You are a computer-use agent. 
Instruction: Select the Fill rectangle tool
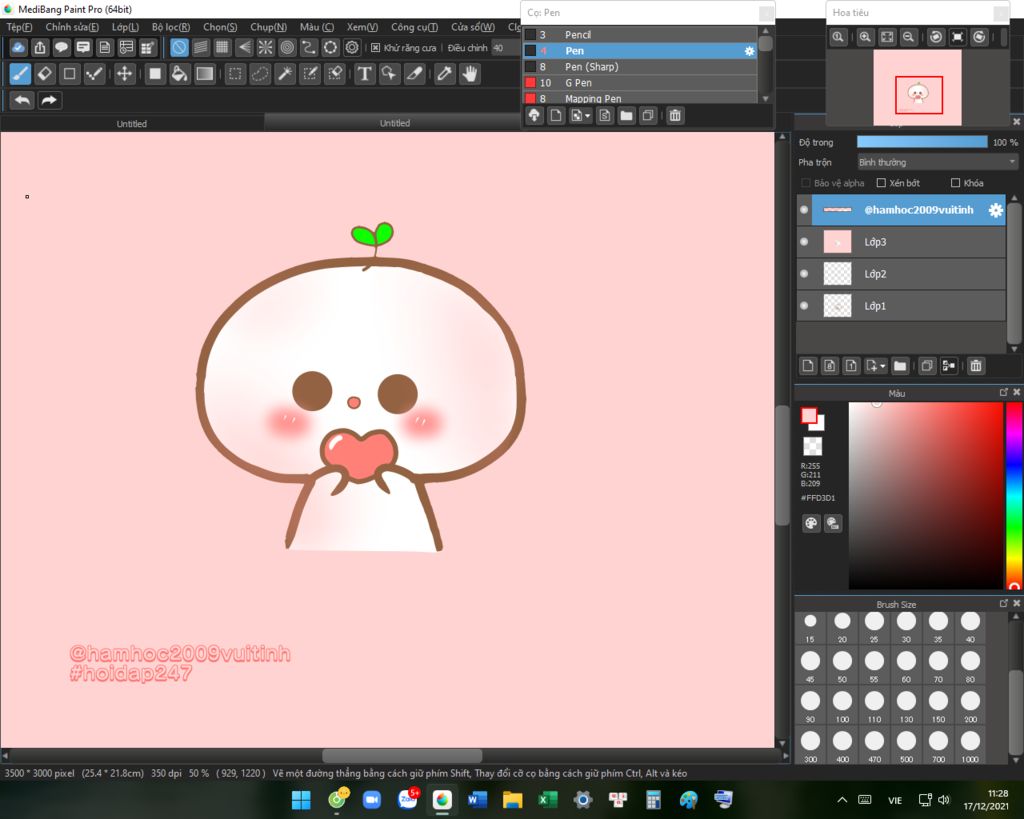pos(155,74)
